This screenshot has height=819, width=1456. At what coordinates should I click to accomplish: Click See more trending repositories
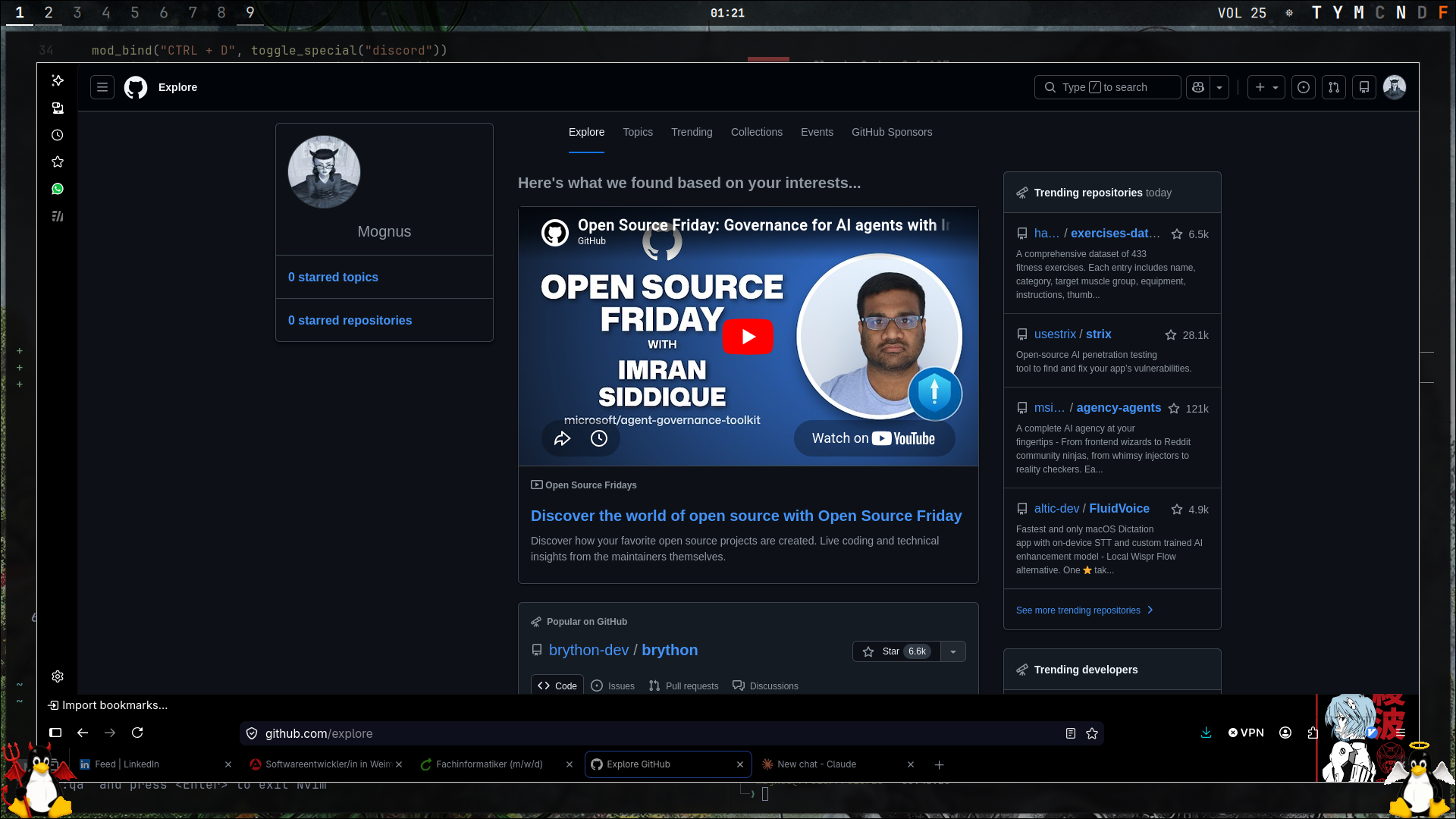[1084, 610]
